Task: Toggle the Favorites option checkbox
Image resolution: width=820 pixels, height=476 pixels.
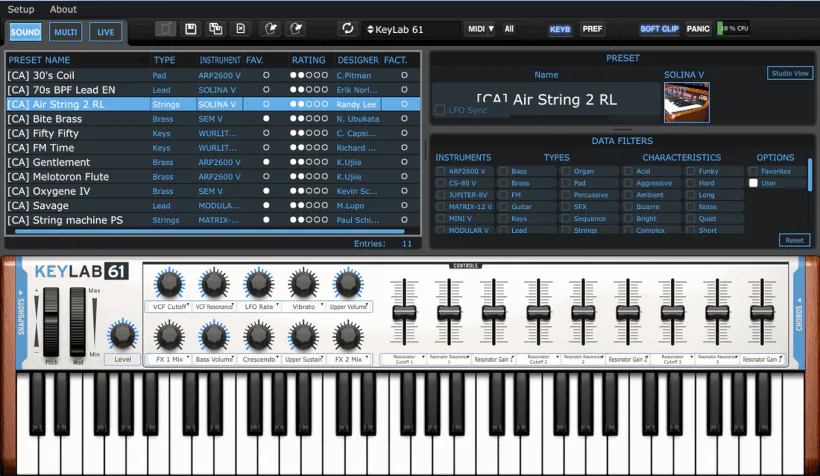Action: point(753,171)
